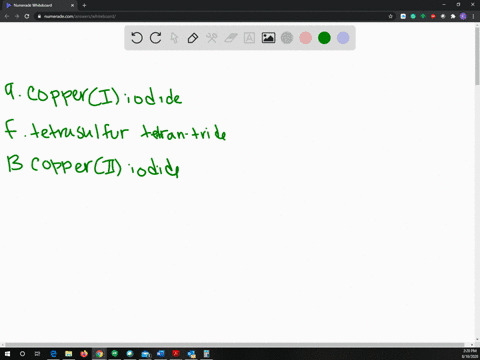Viewport: 480px width, 360px height.
Task: Open a new browser tab
Action: 84,5
